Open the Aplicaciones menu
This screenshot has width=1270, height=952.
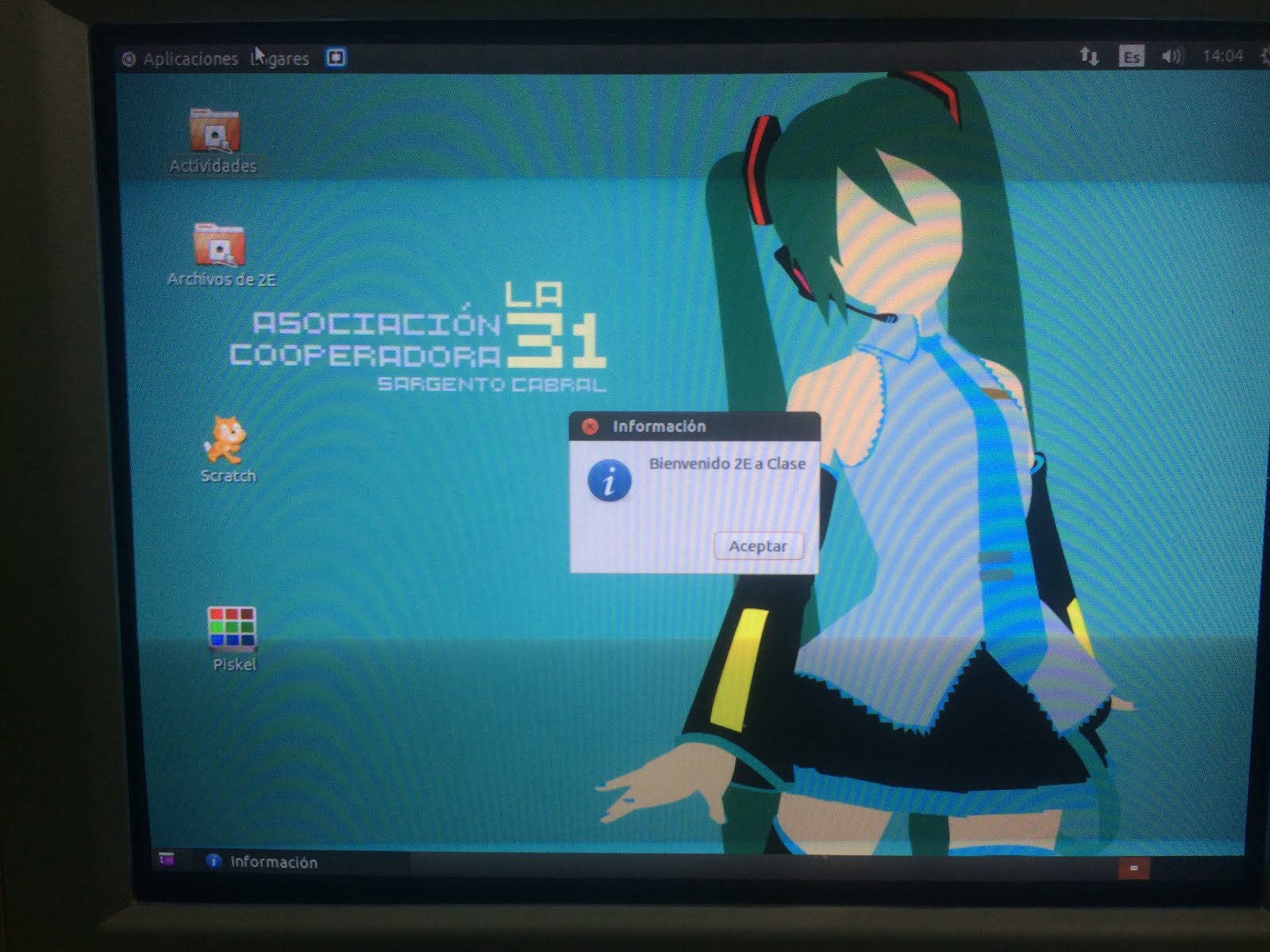pos(190,59)
